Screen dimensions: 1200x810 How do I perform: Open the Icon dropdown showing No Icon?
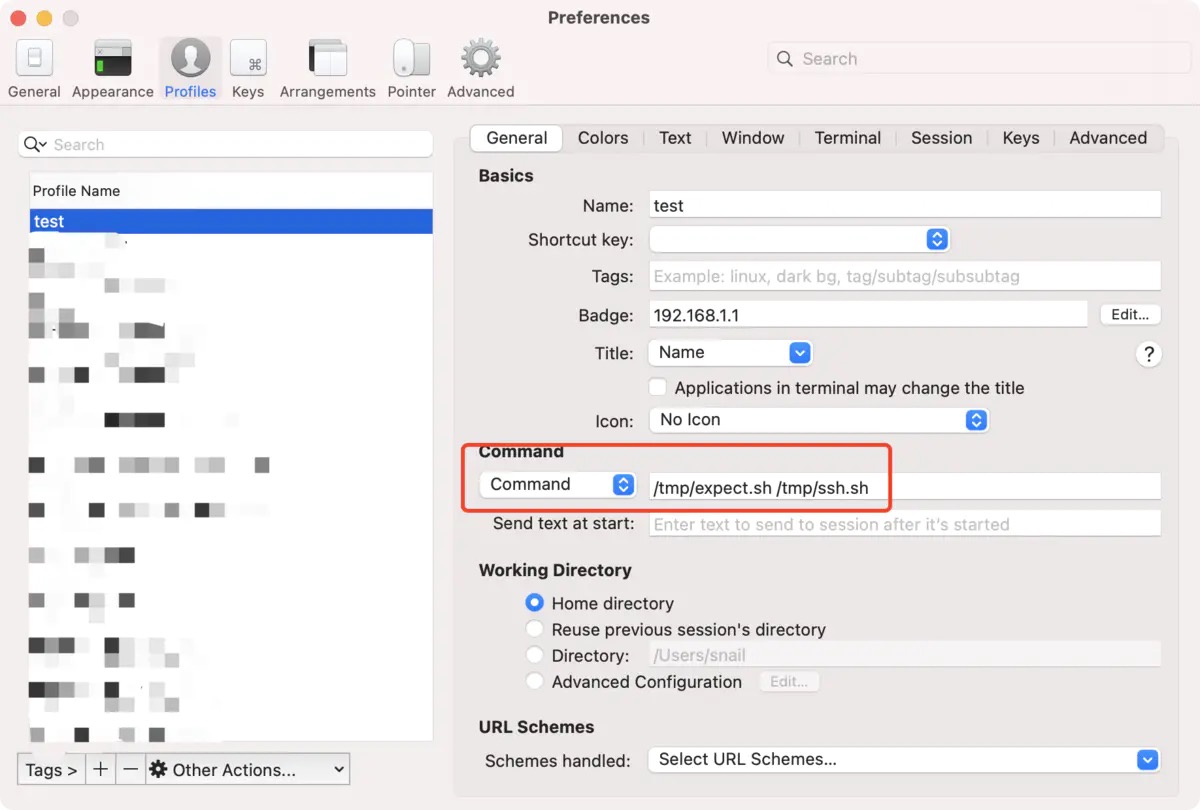818,420
